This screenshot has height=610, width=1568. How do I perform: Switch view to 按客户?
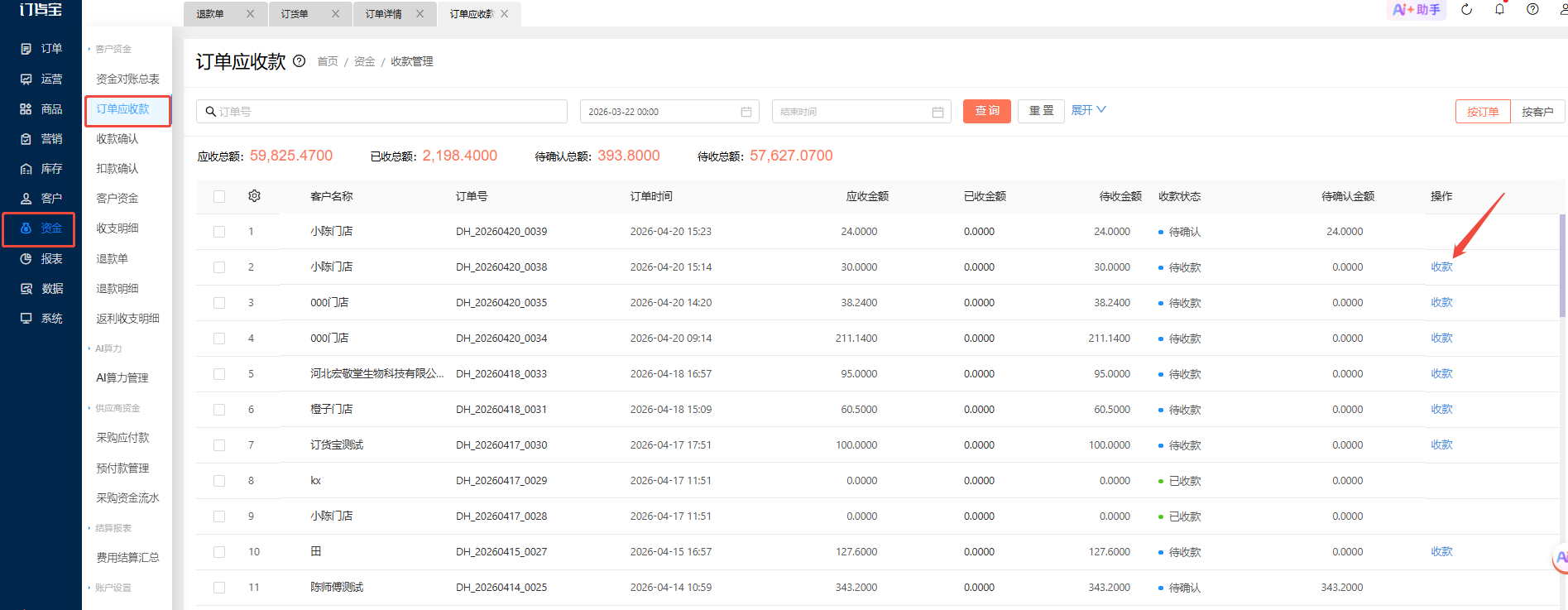coord(1537,112)
